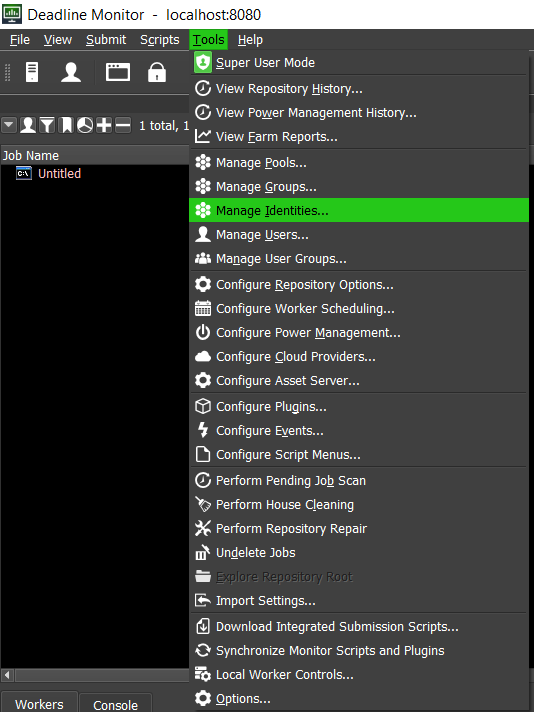Screen dimensions: 534x712
Task: Click the plus expand-all button
Action: coord(104,125)
